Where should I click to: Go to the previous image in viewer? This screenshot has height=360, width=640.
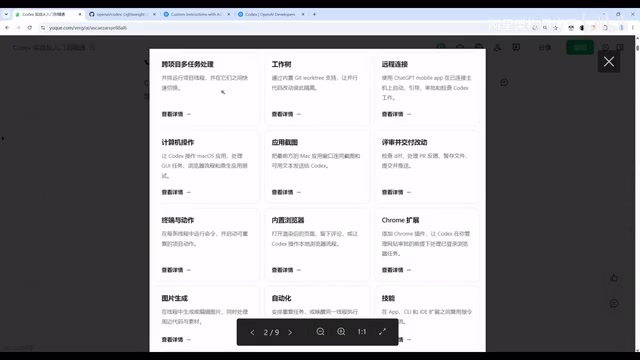(252, 332)
